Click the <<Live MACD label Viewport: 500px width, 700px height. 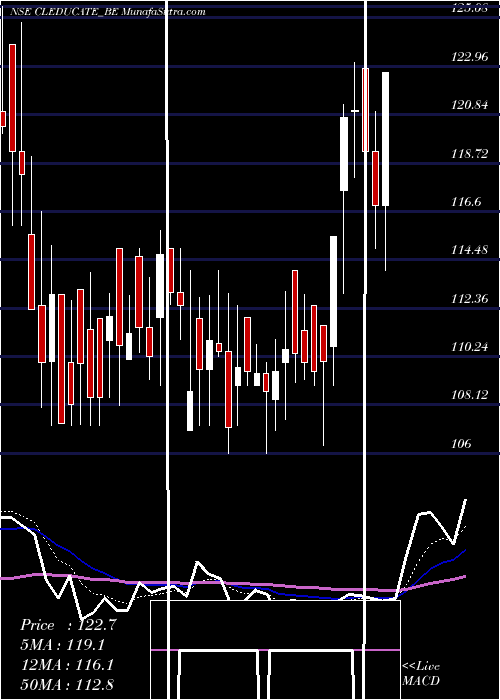click(x=421, y=673)
